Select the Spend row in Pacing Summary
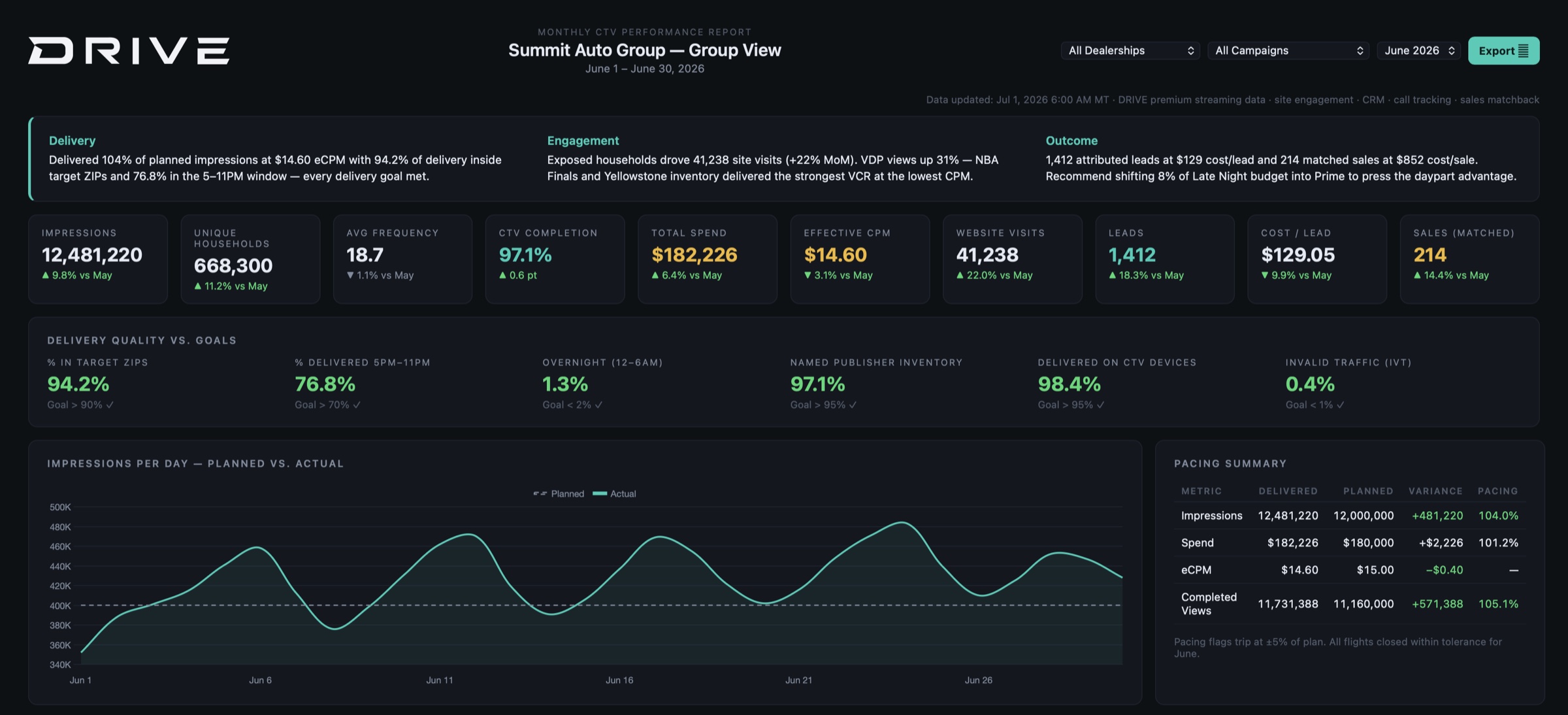The width and height of the screenshot is (1568, 715). (1350, 542)
